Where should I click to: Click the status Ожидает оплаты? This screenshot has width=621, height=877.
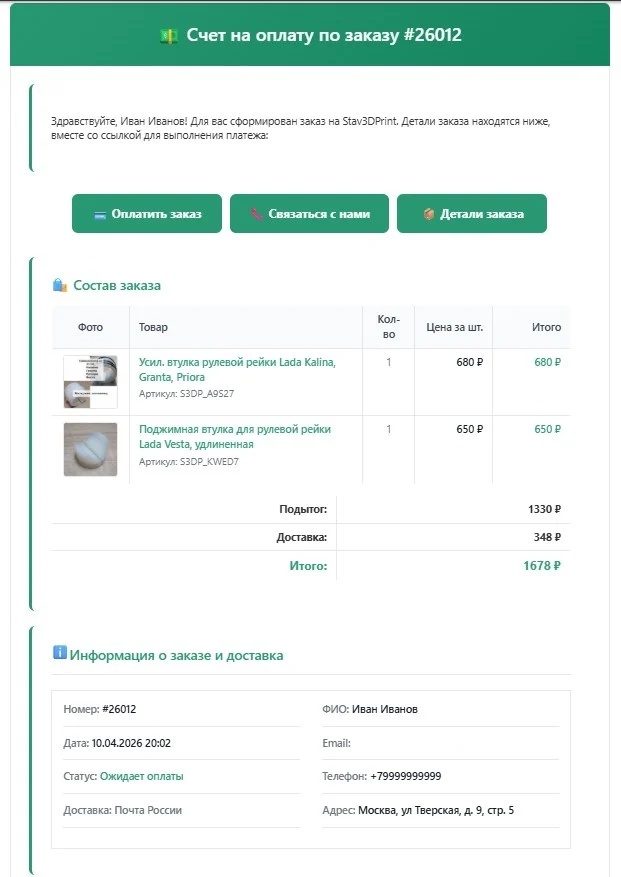pos(142,776)
